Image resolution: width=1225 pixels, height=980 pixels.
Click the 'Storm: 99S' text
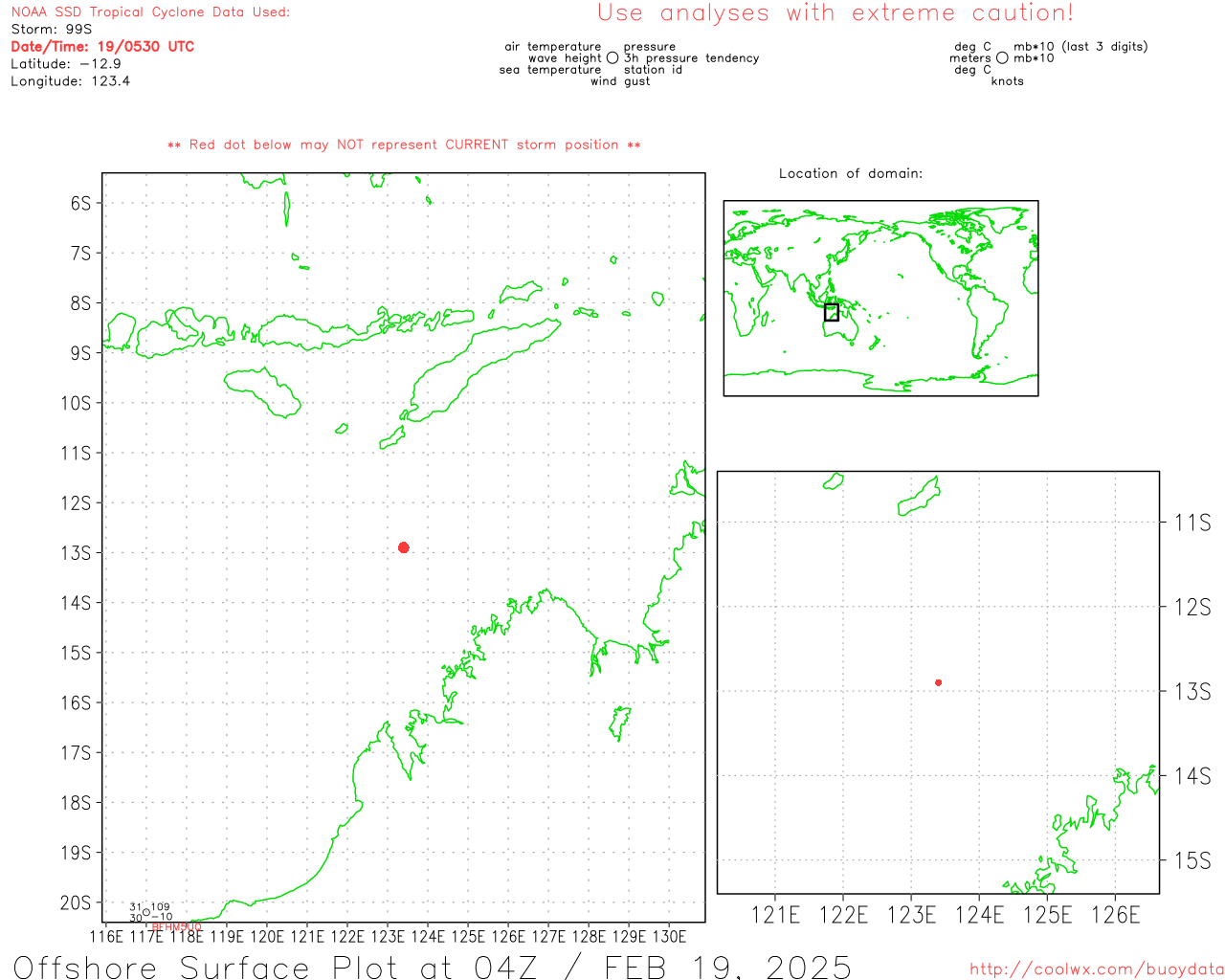[x=52, y=29]
